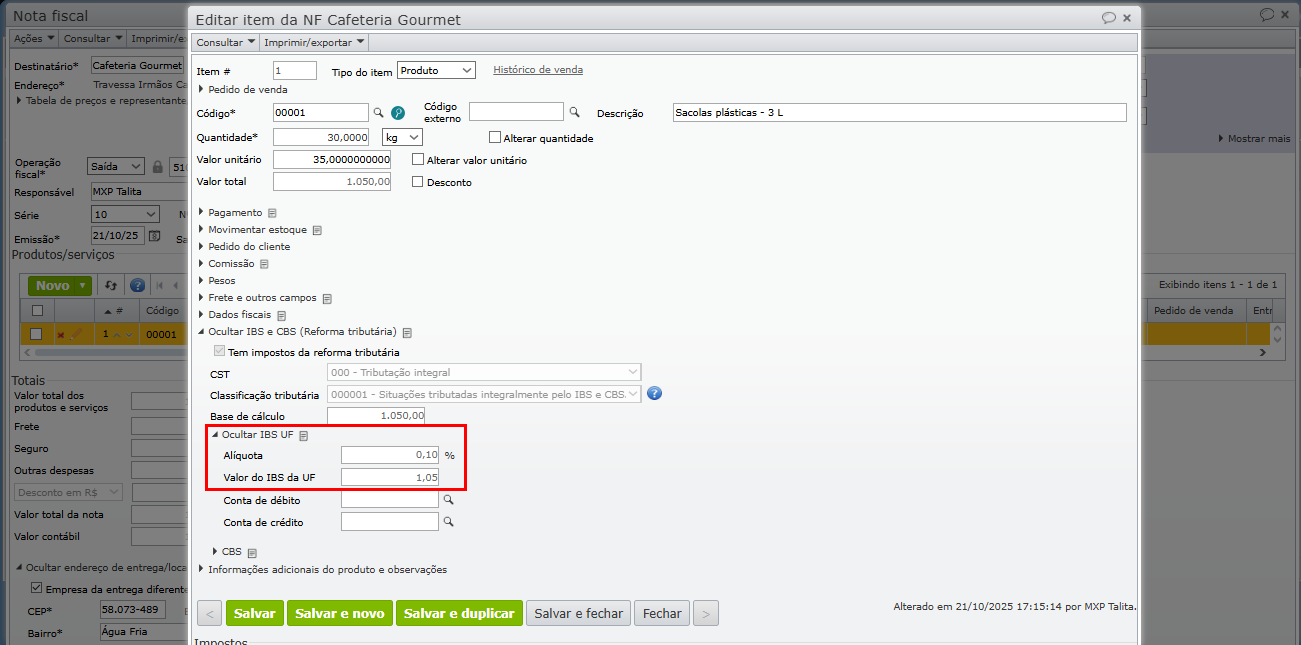Screen dimensions: 1301x645
Task: Collapse the Ocultar IBS UF section
Action: coord(253,435)
